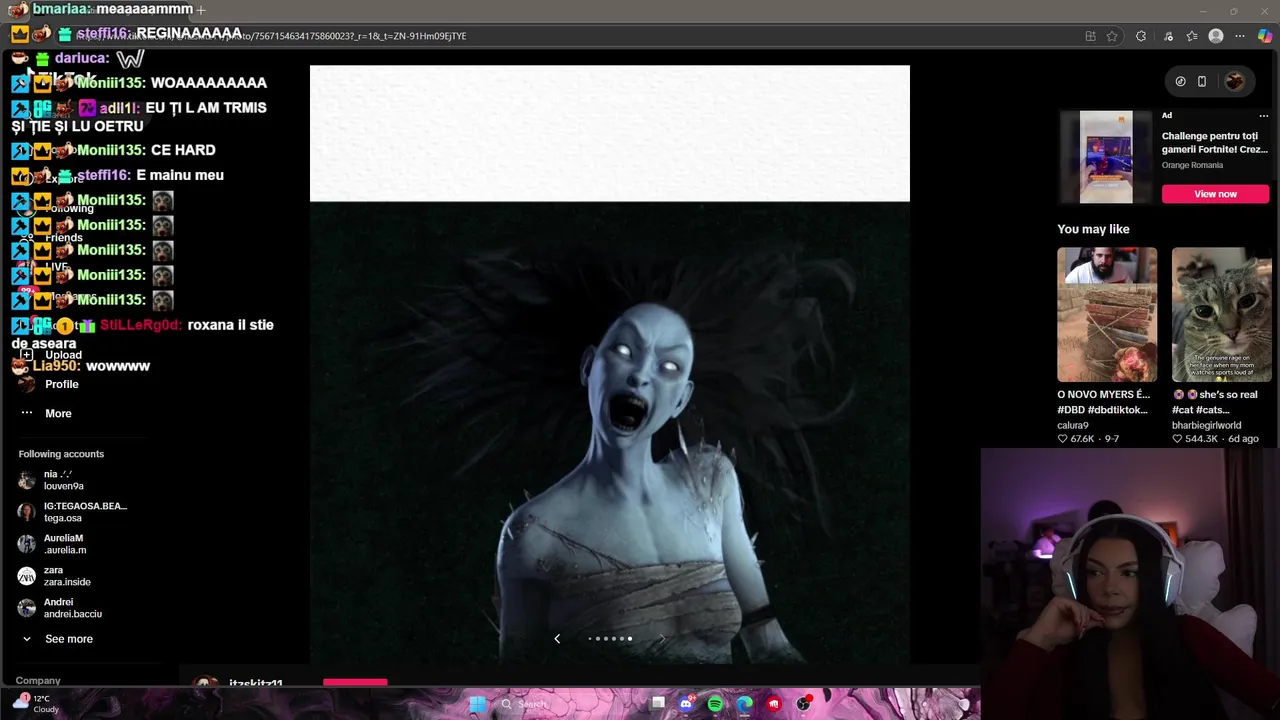
Task: Click 'O NOVO MYERS É...' video caption
Action: point(1102,402)
